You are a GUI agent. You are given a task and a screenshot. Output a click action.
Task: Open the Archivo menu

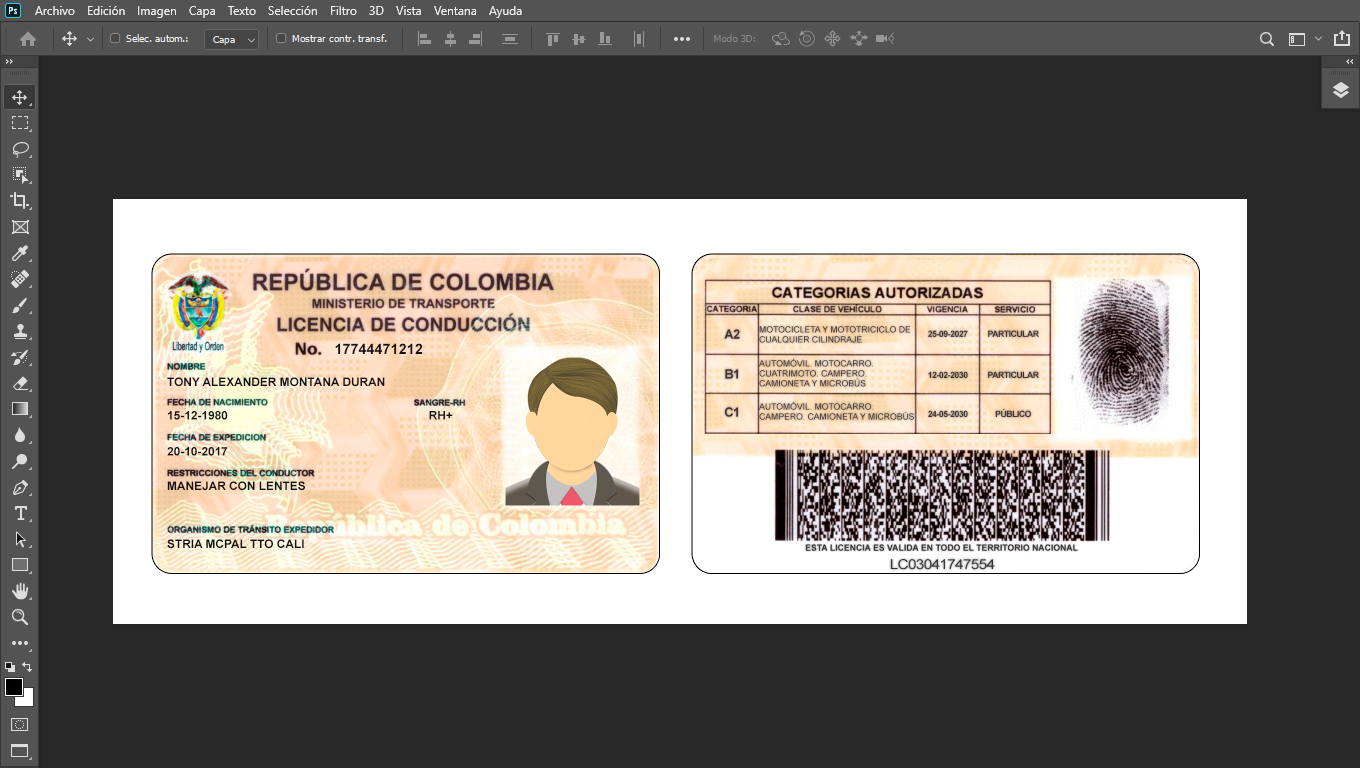[54, 11]
